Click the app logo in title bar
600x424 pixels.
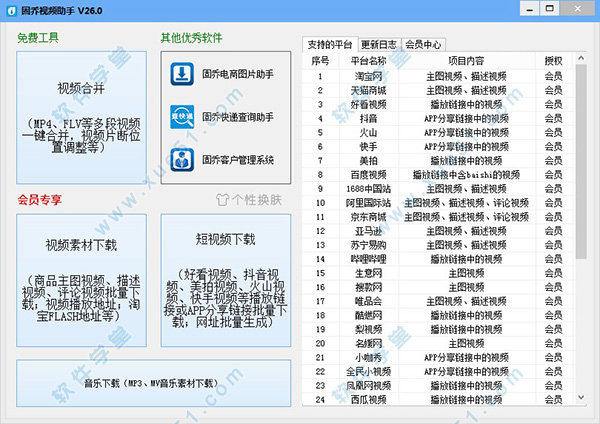(x=11, y=11)
